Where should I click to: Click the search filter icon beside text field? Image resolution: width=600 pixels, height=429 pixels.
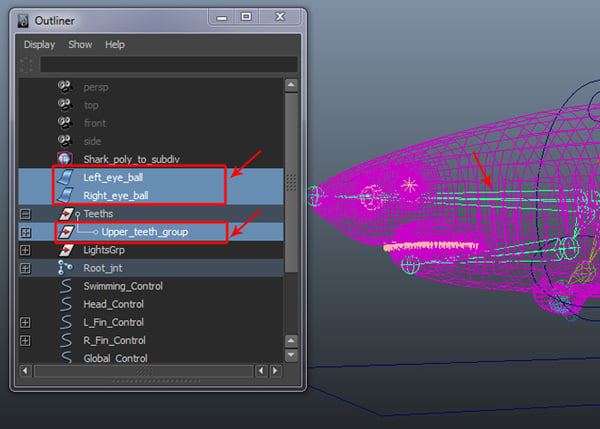point(26,65)
